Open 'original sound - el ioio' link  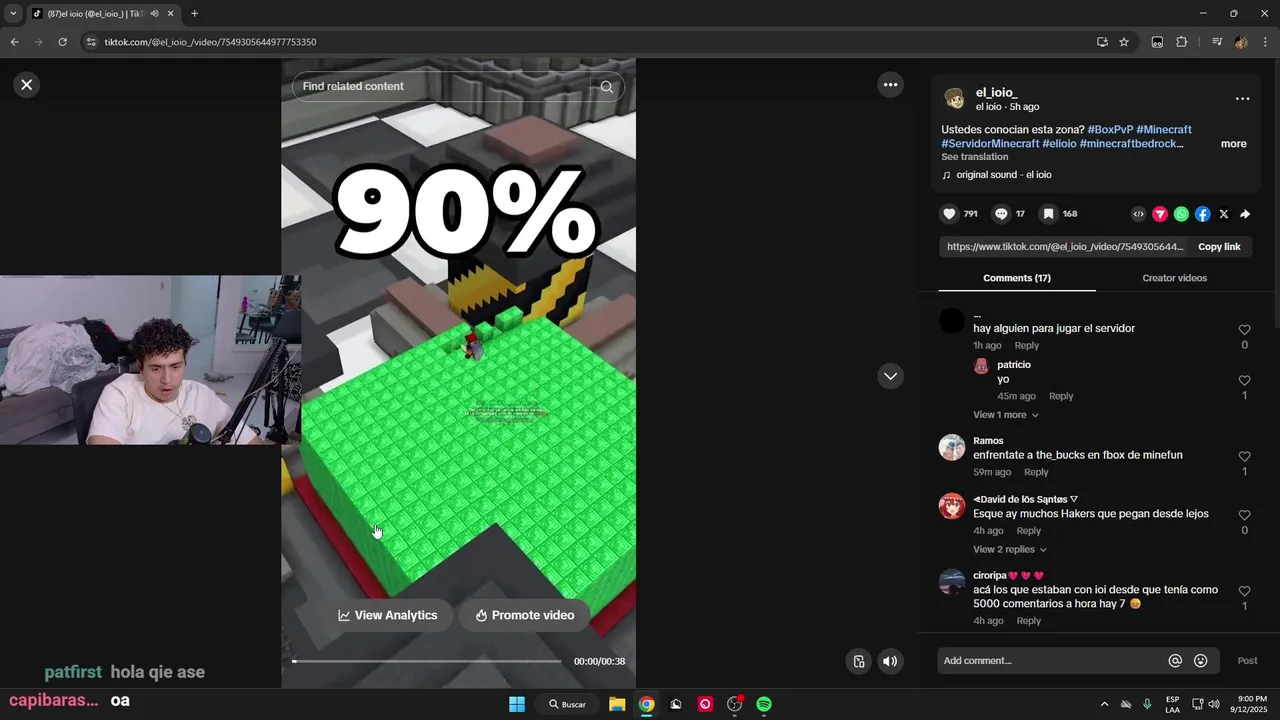click(1003, 175)
